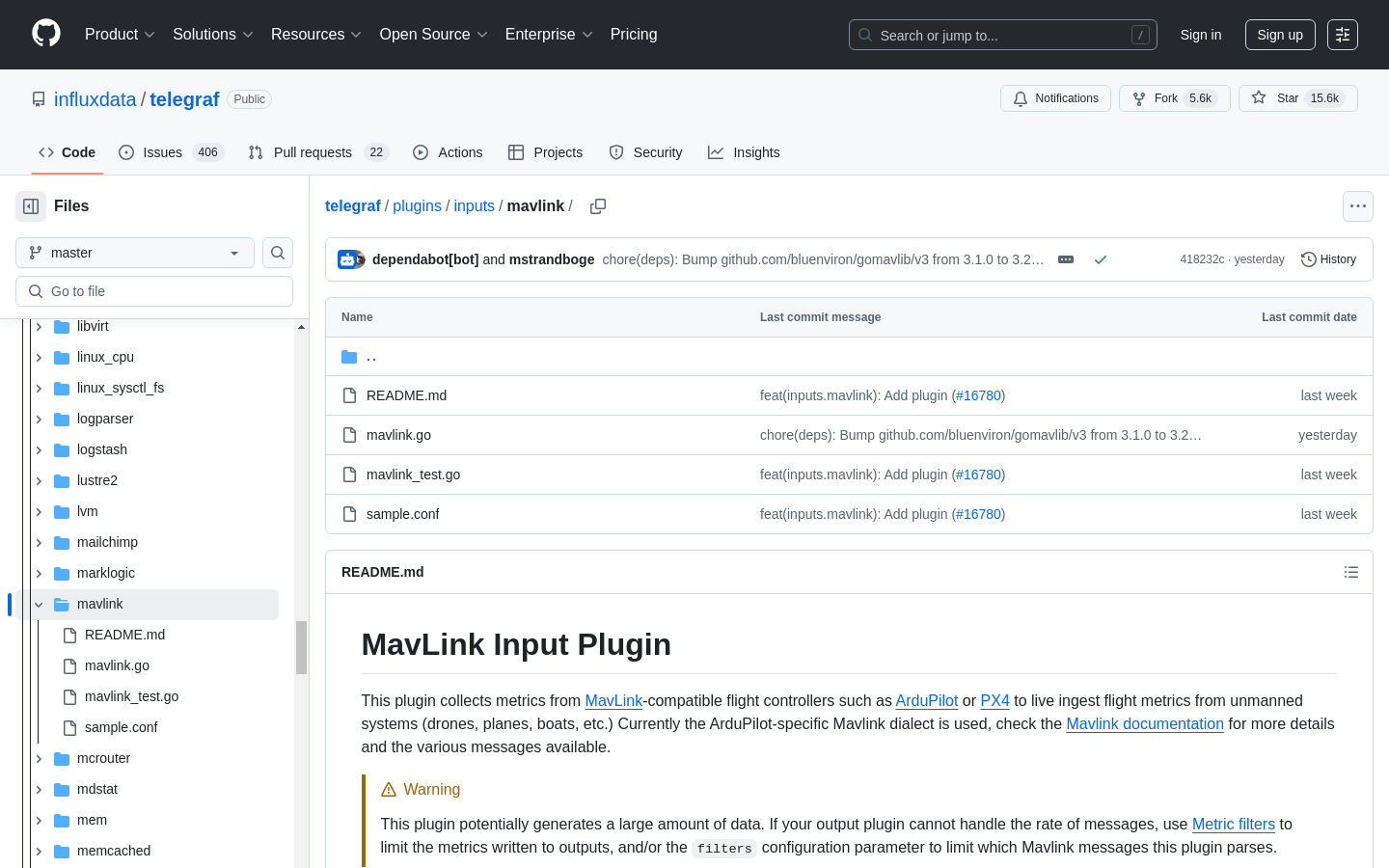This screenshot has height=868, width=1389.
Task: Open the command palette icon in the header
Action: click(1343, 35)
